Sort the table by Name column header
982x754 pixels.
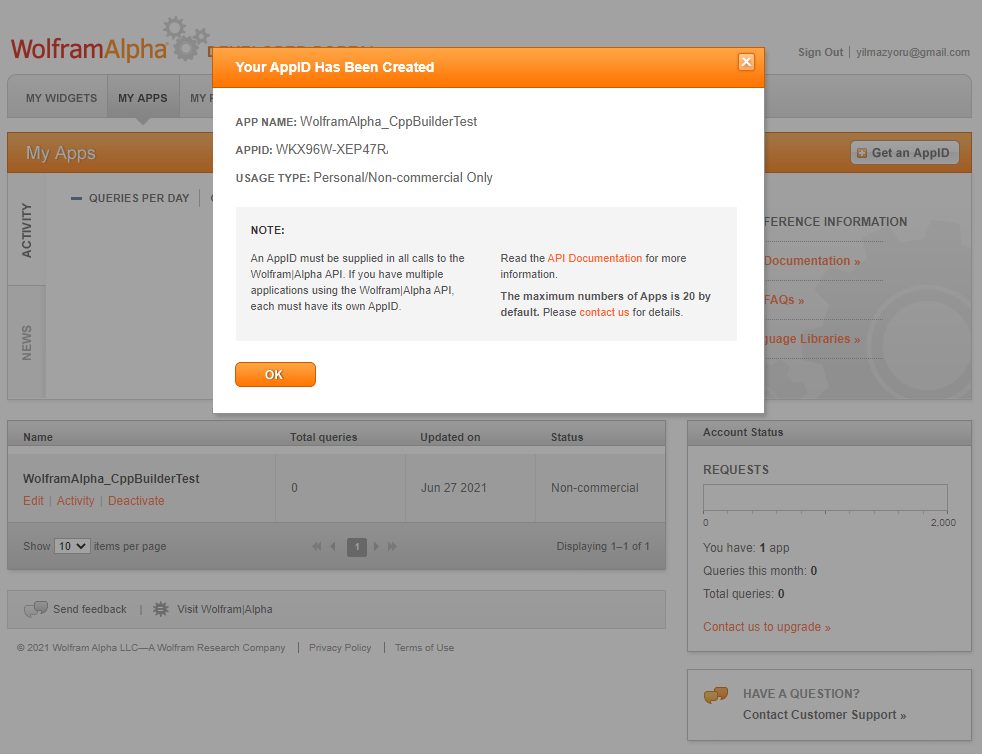[38, 437]
